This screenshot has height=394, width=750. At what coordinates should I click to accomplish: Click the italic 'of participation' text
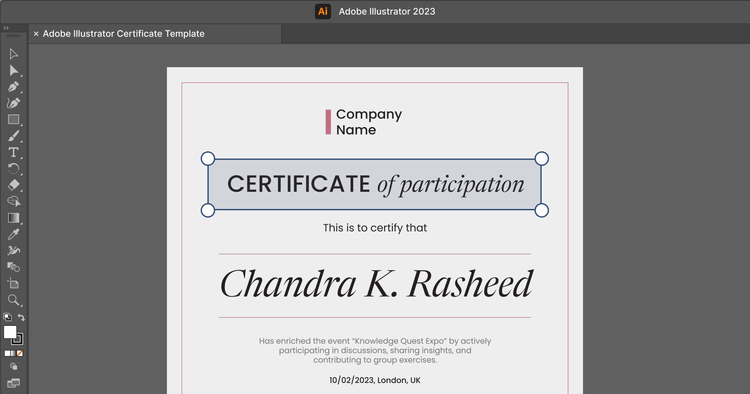pos(451,185)
